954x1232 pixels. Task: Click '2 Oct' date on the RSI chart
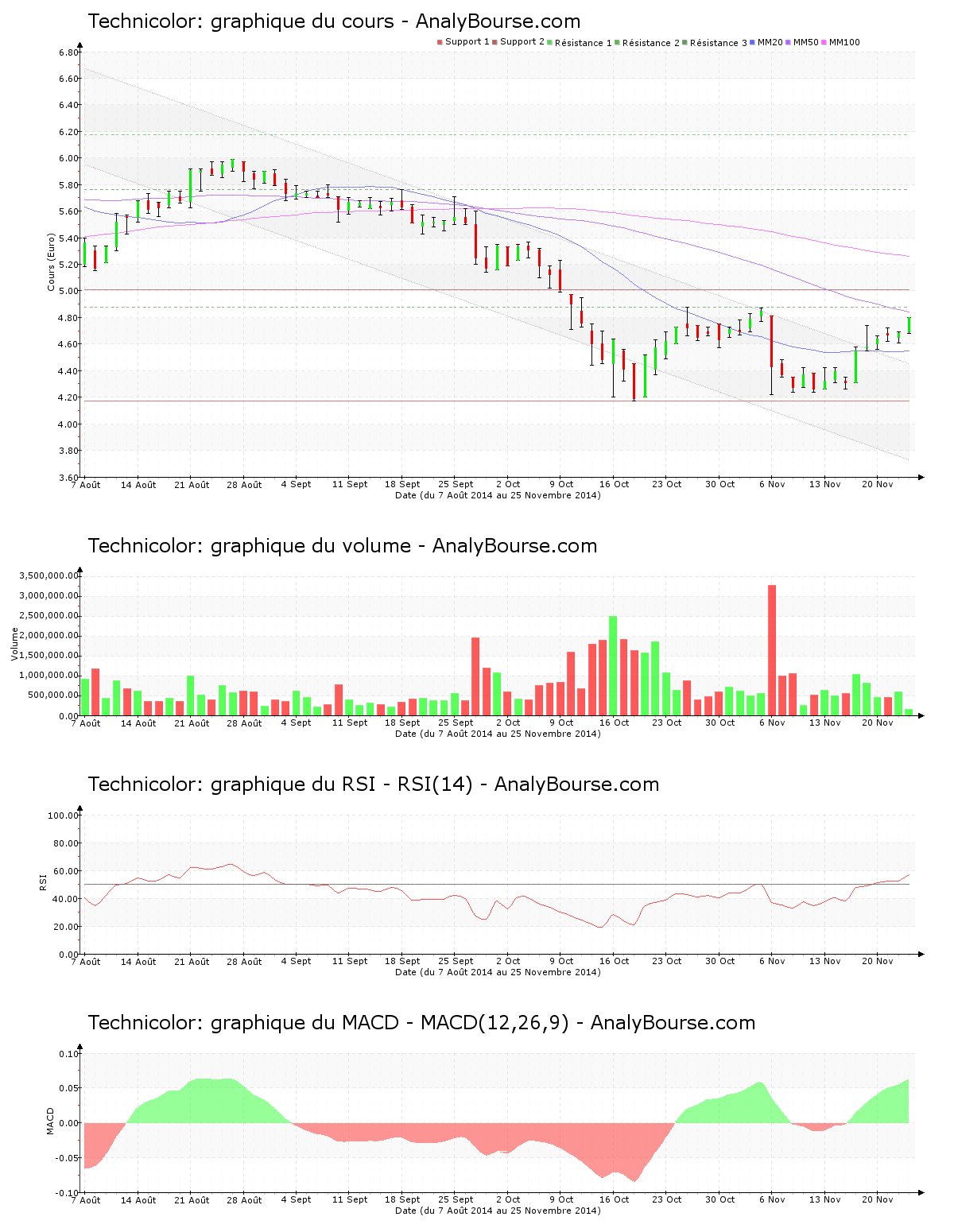coord(508,961)
